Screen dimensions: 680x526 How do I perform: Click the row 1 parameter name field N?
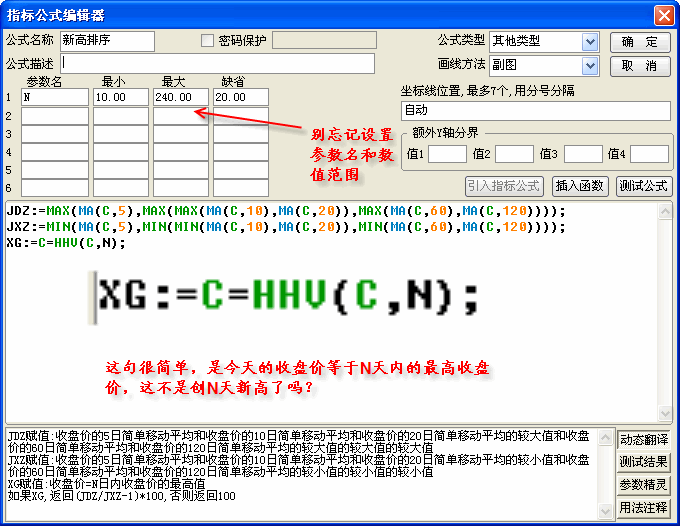(x=55, y=97)
